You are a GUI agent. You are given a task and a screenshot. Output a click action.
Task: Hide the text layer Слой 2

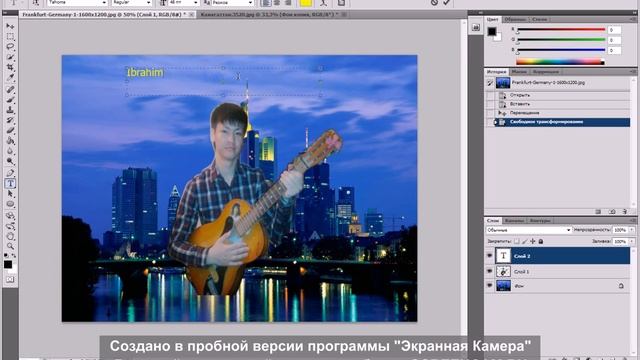[489, 256]
